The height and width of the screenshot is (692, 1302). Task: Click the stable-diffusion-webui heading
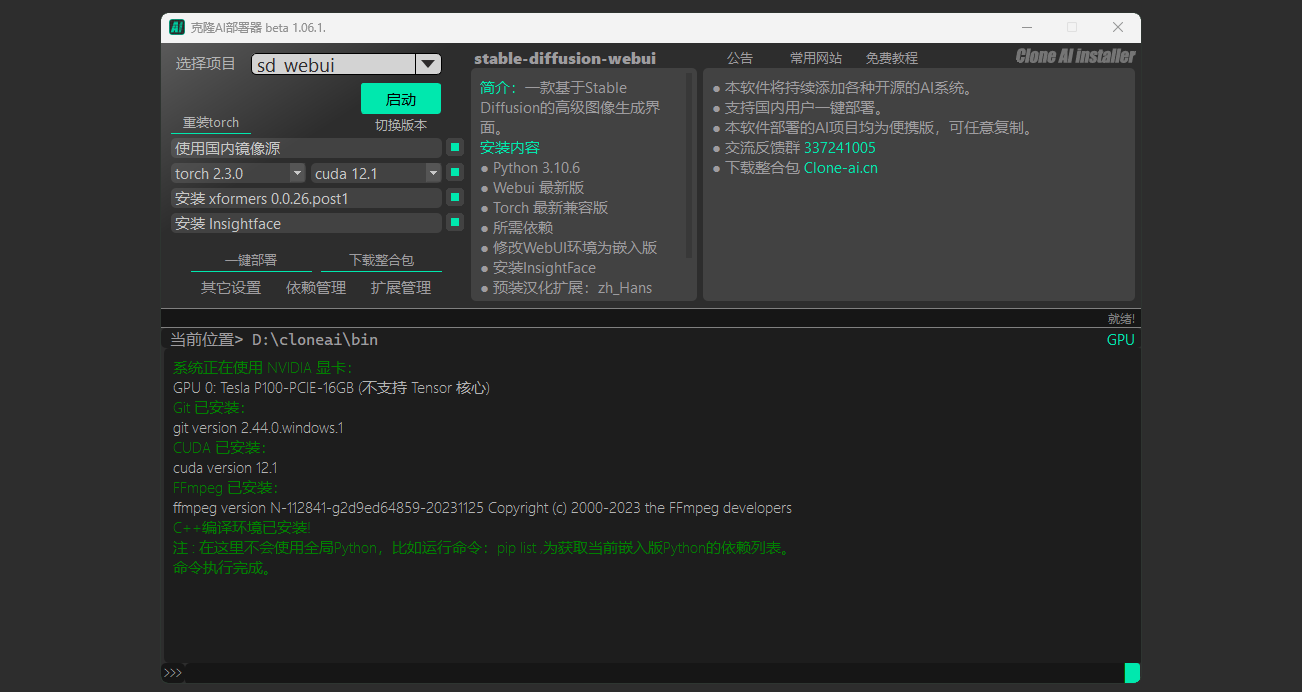click(565, 58)
